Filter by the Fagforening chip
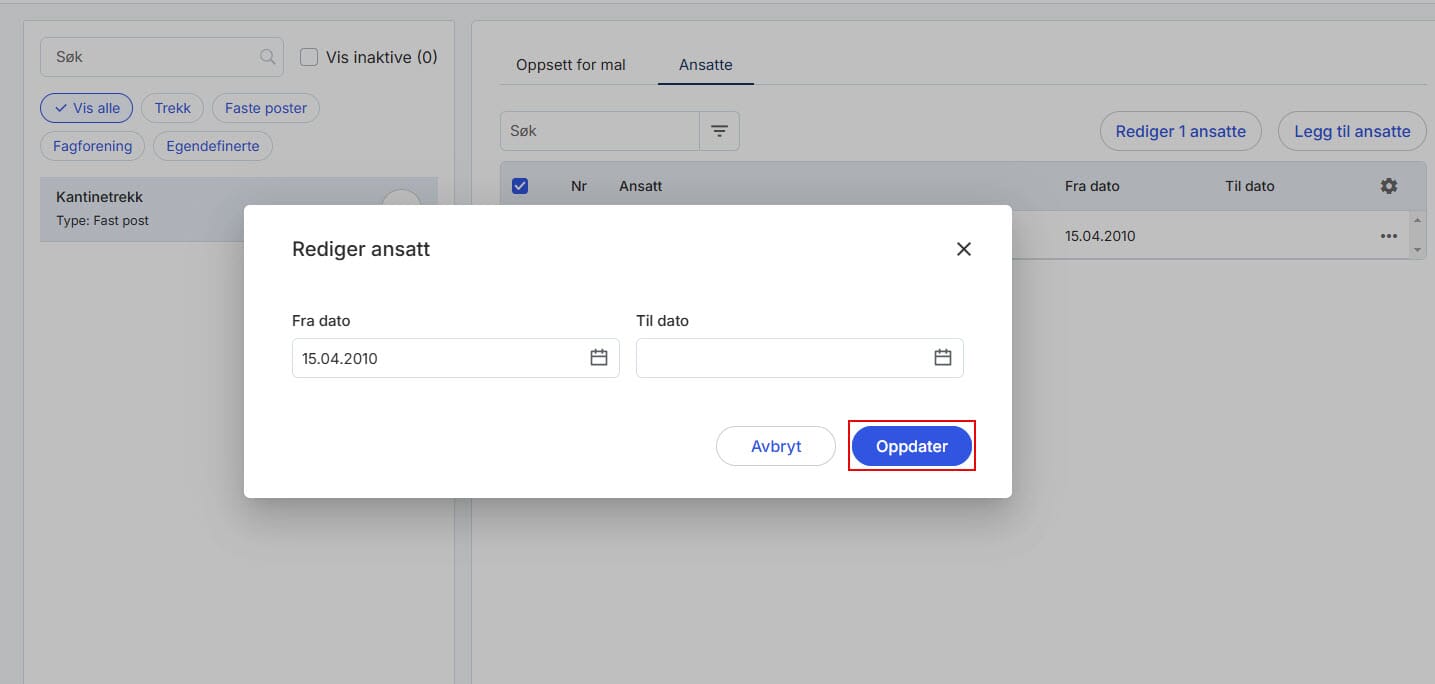The width and height of the screenshot is (1435, 684). (x=92, y=146)
